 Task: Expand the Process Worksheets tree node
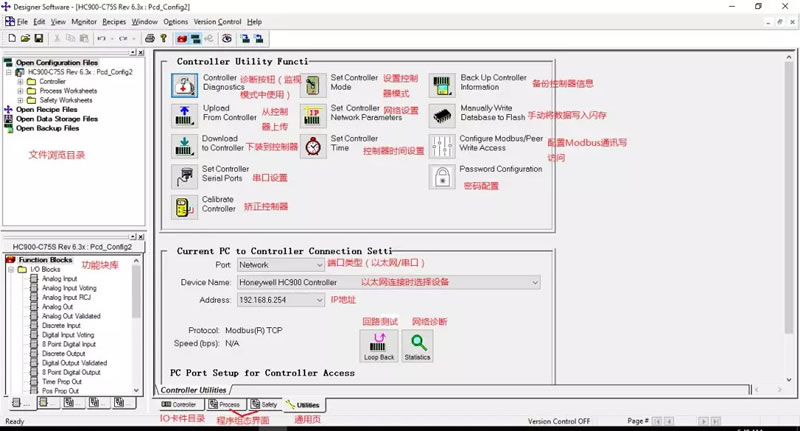point(20,91)
